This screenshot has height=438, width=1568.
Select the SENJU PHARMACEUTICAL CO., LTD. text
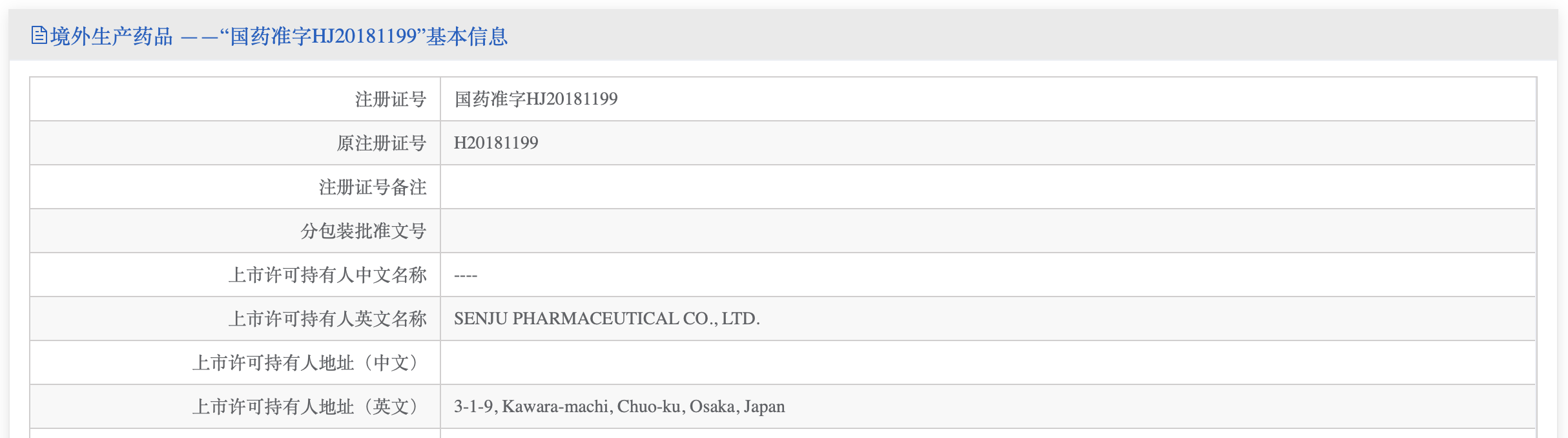tap(606, 318)
